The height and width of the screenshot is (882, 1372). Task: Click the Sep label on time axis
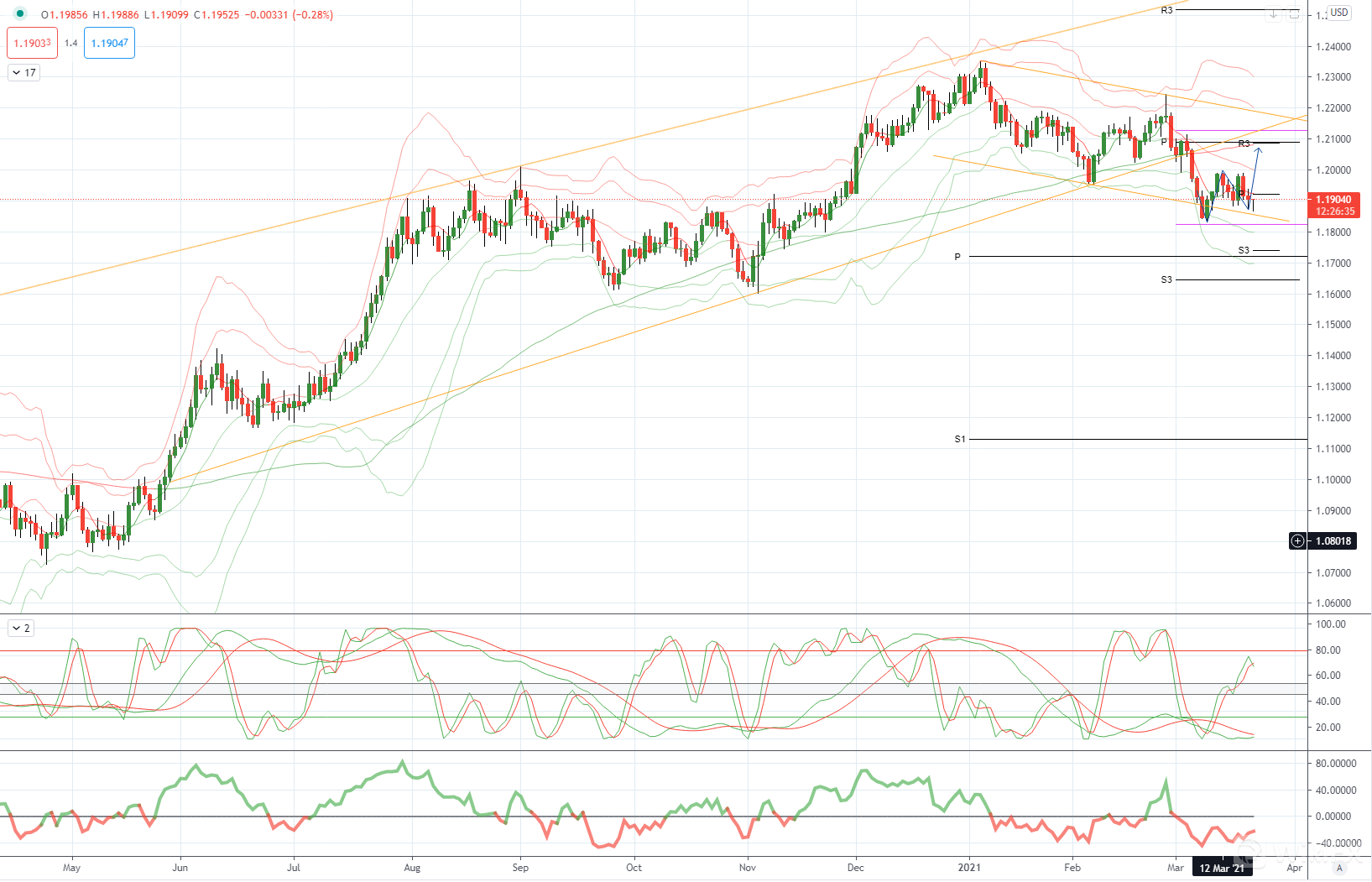point(520,868)
